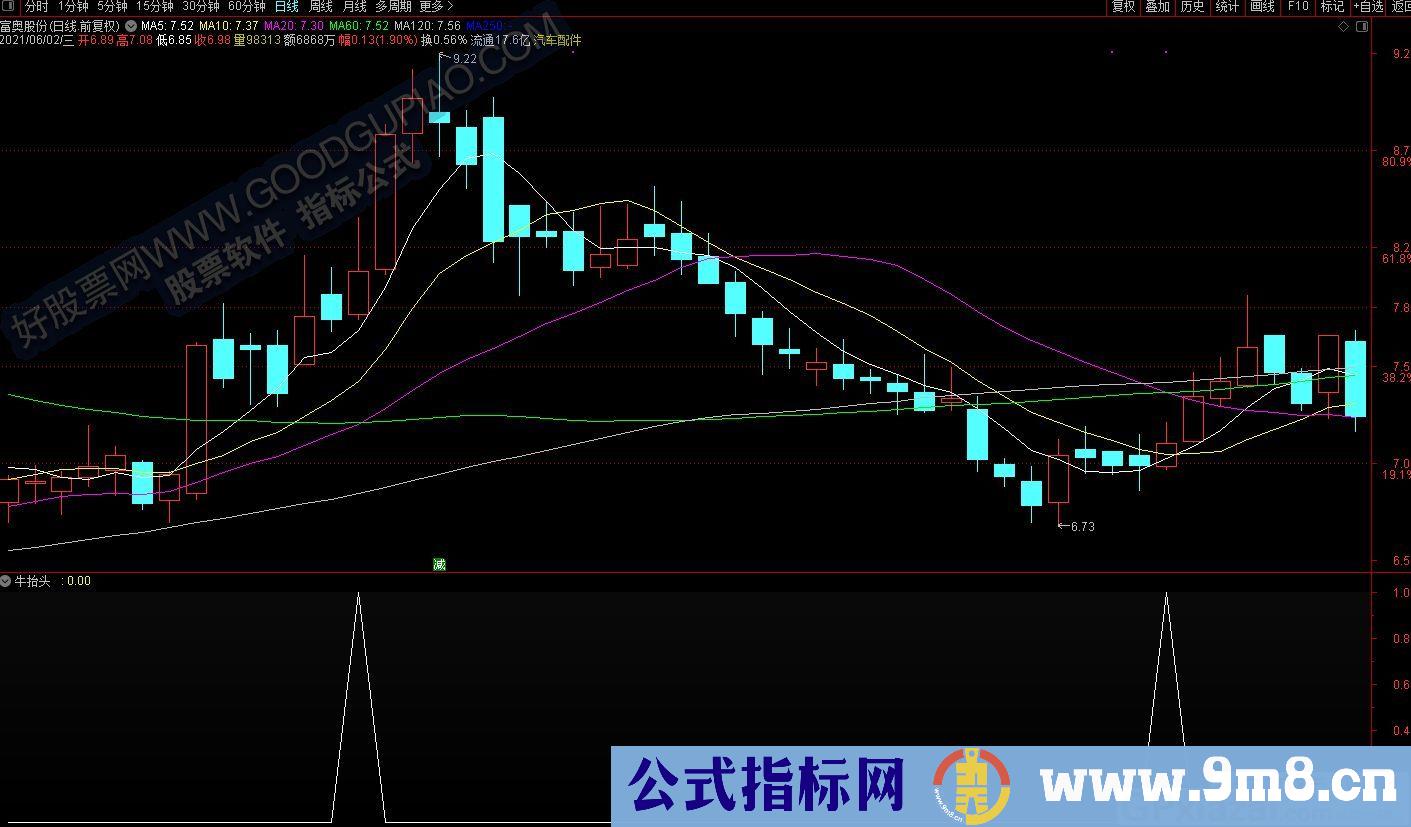Open the 统计 statistics button
This screenshot has width=1411, height=827.
tap(1227, 6)
